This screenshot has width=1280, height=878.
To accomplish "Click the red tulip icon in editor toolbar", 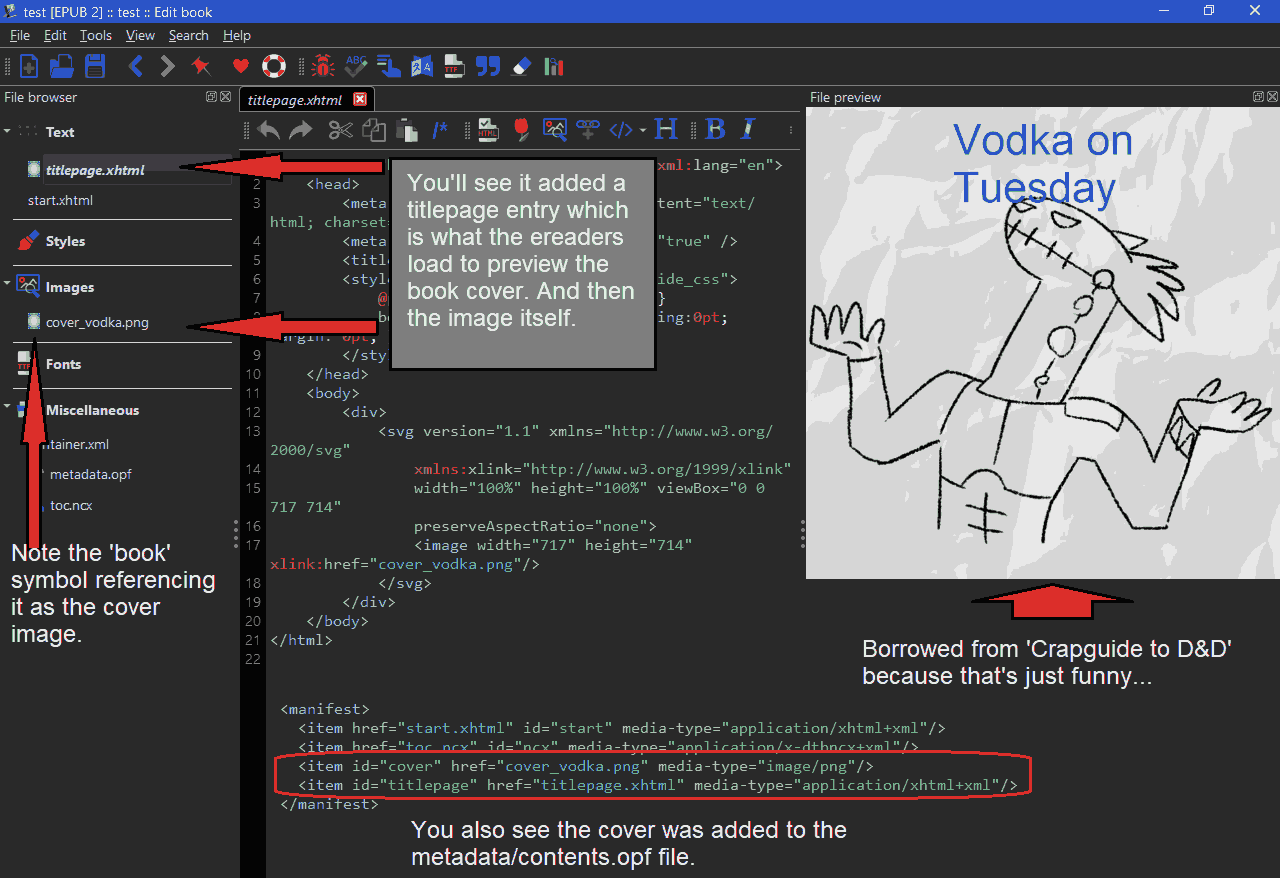I will 521,129.
